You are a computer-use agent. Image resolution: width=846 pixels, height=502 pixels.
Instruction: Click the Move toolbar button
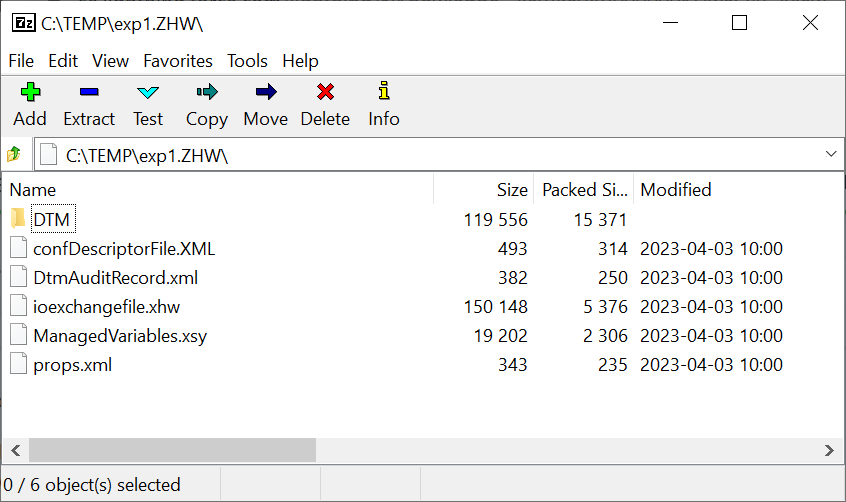point(265,105)
